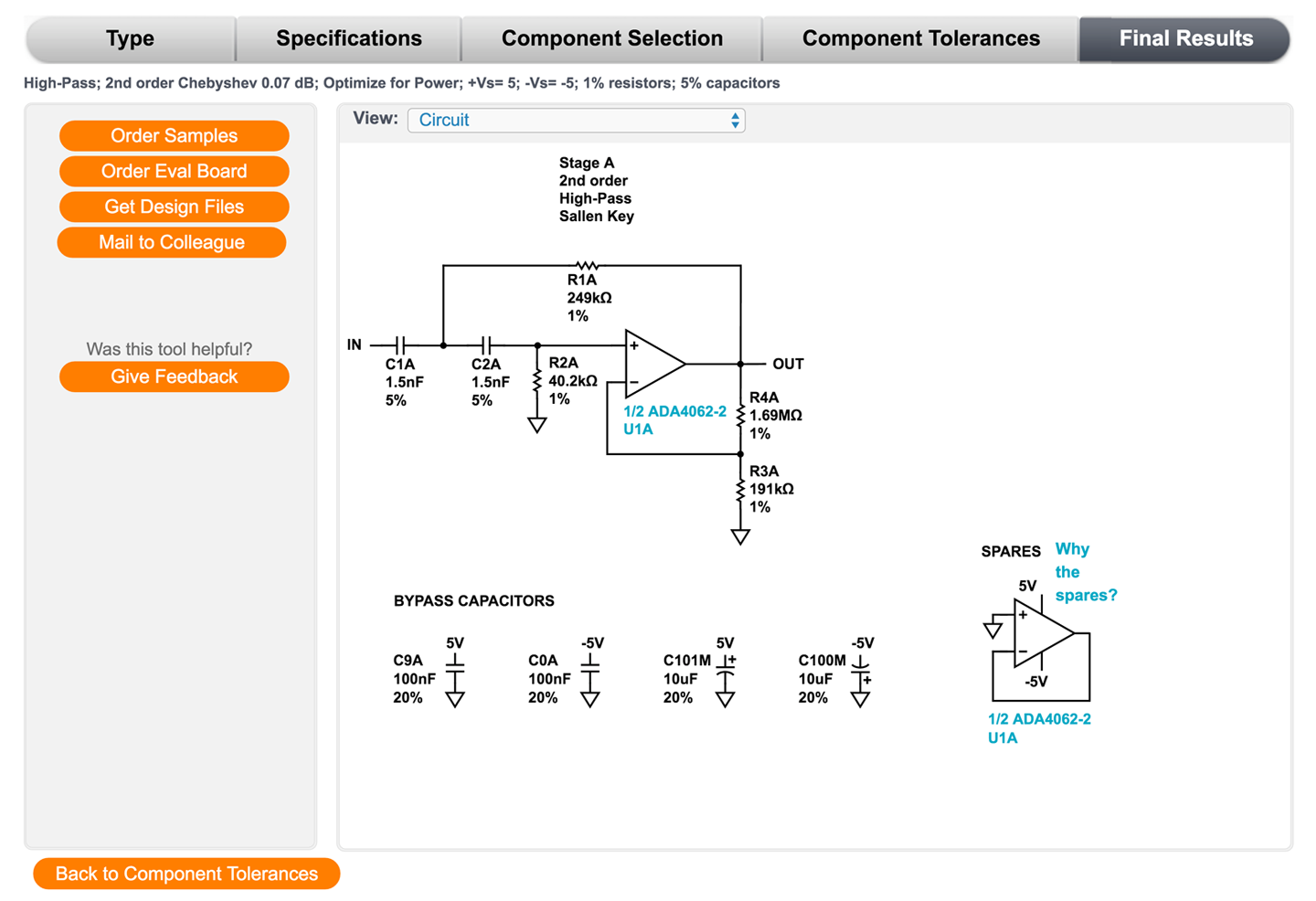1316x901 pixels.
Task: Click the Stage A op-amp triangle symbol
Action: tap(653, 364)
